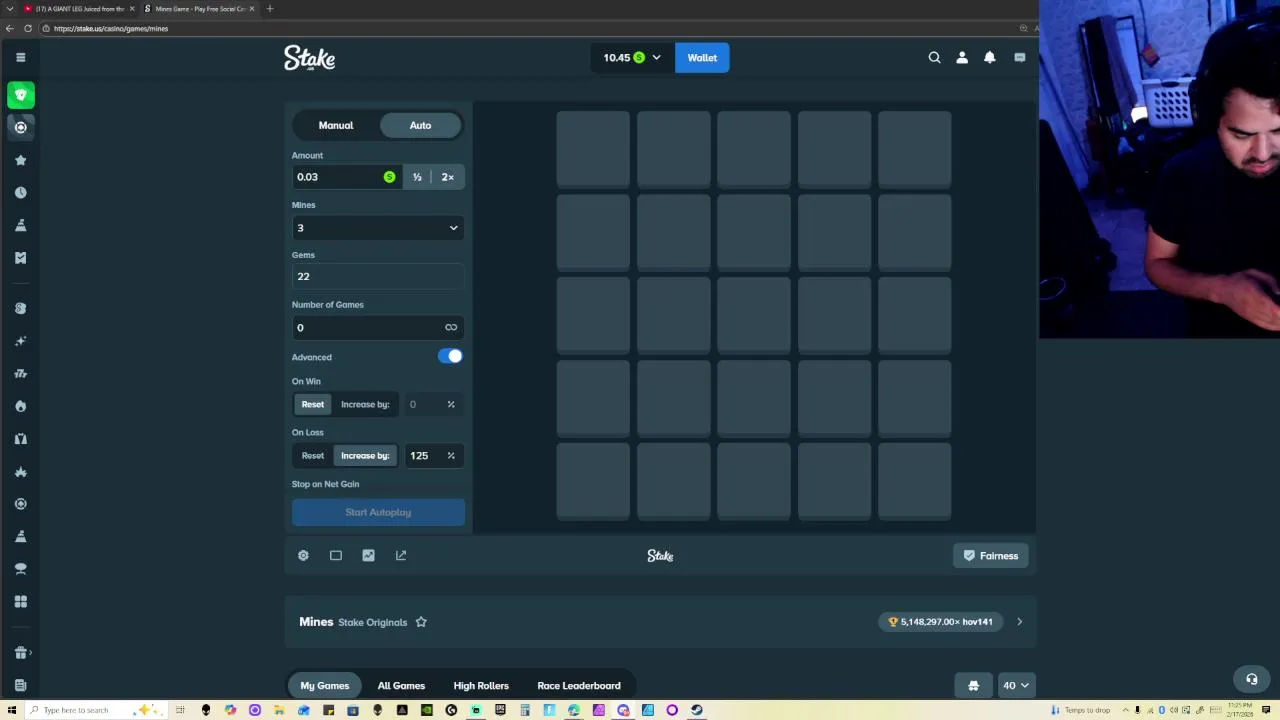The image size is (1280, 720).
Task: Select On Loss Reset option
Action: [x=313, y=456]
